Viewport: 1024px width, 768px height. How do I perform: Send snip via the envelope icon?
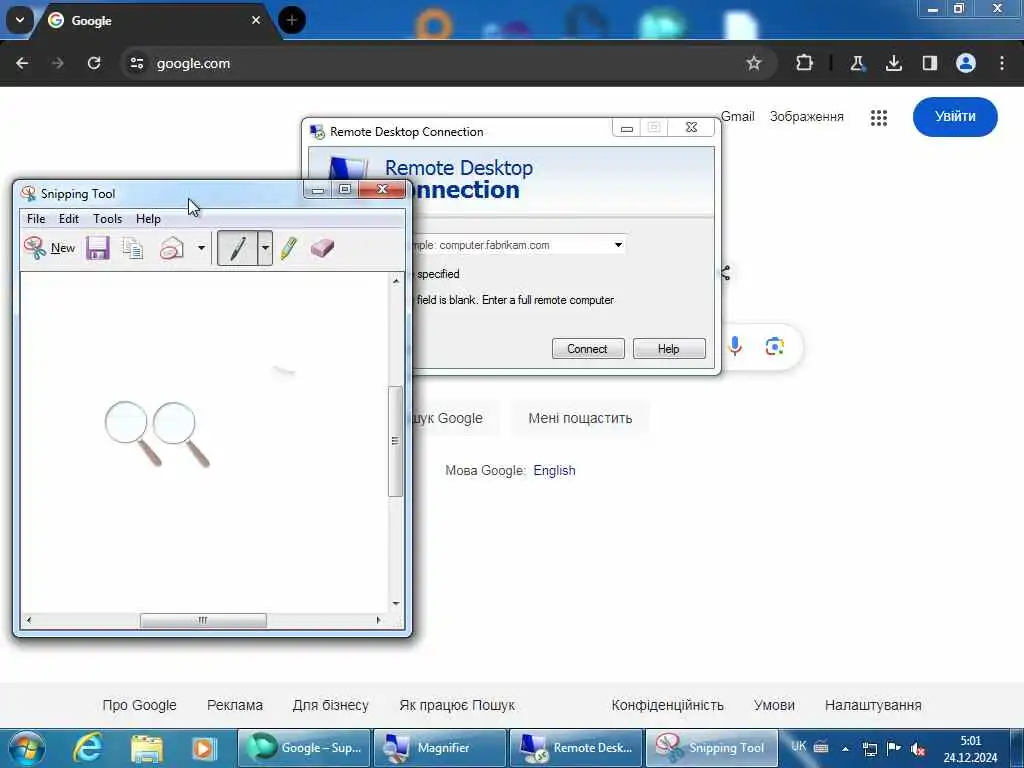172,248
